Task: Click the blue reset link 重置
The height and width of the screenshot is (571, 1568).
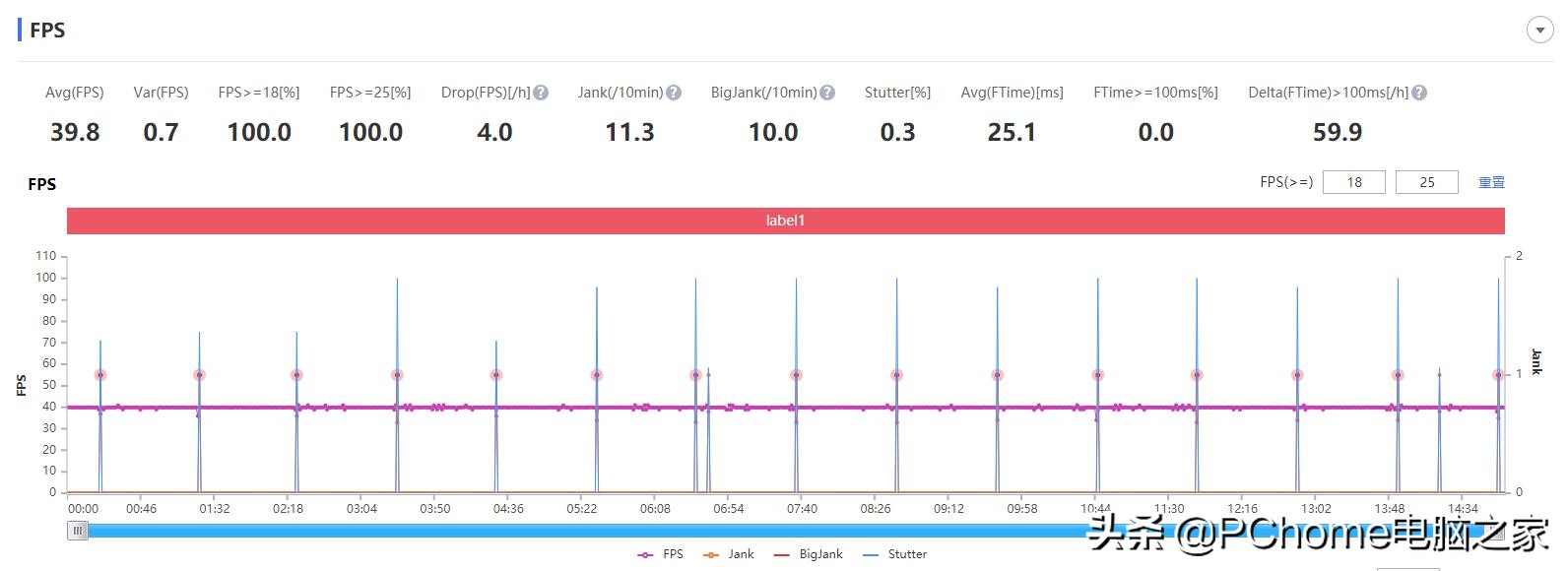Action: tap(1491, 182)
